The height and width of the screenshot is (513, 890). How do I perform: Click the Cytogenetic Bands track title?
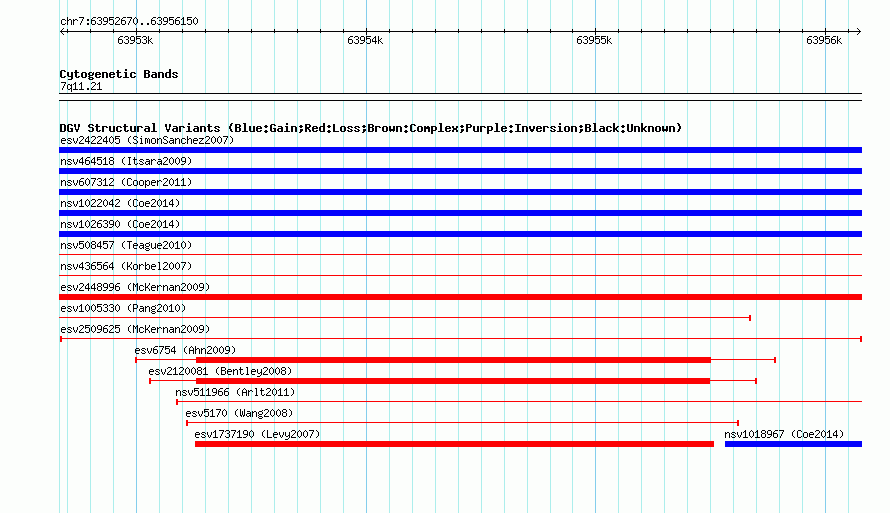tap(119, 74)
